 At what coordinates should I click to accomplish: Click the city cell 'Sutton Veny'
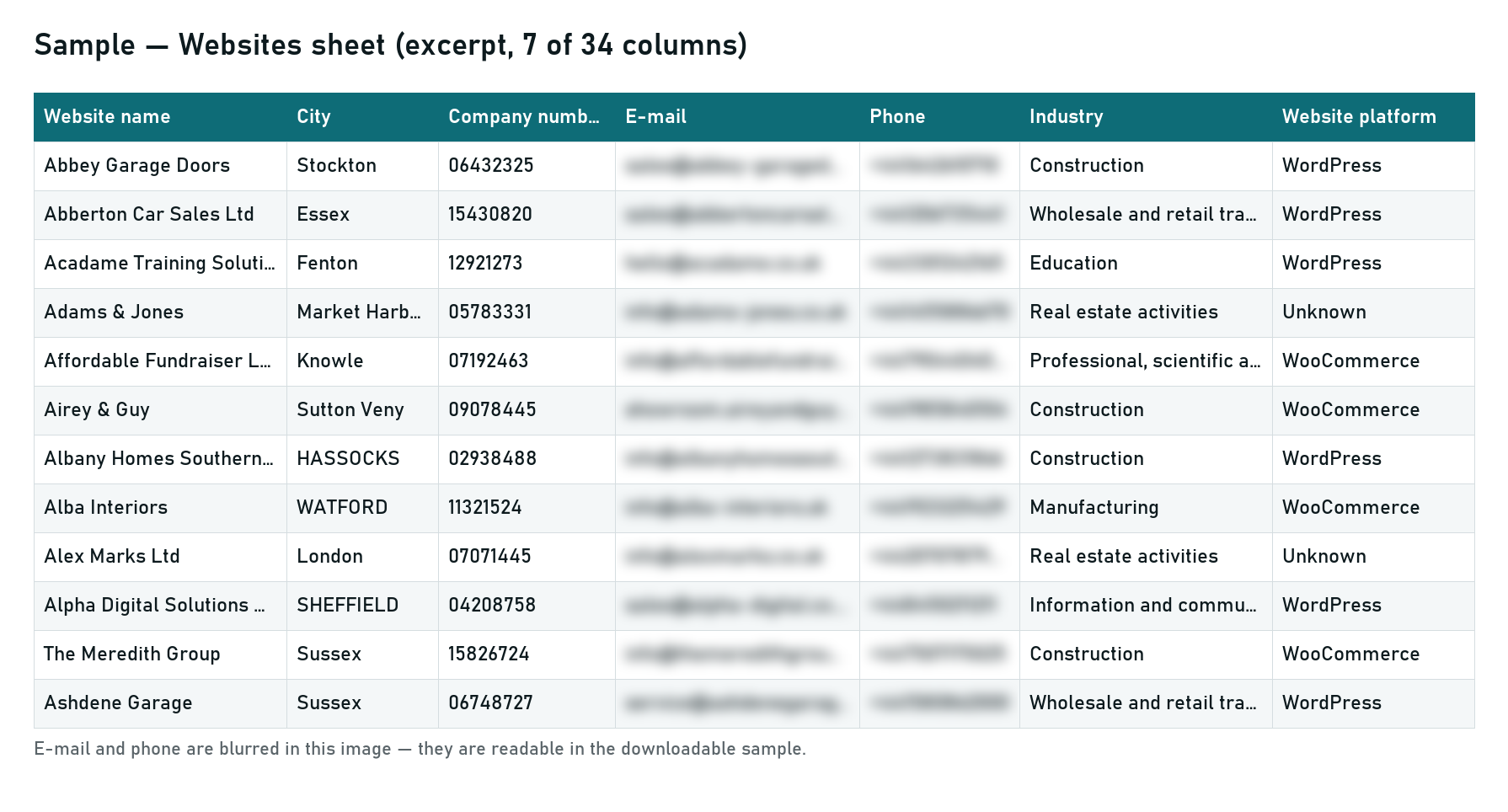point(362,410)
